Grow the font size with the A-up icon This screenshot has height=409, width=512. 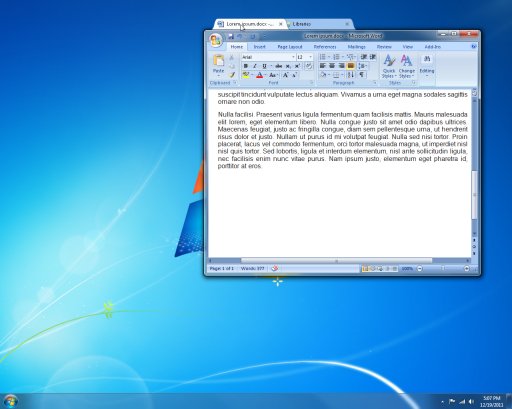(285, 75)
